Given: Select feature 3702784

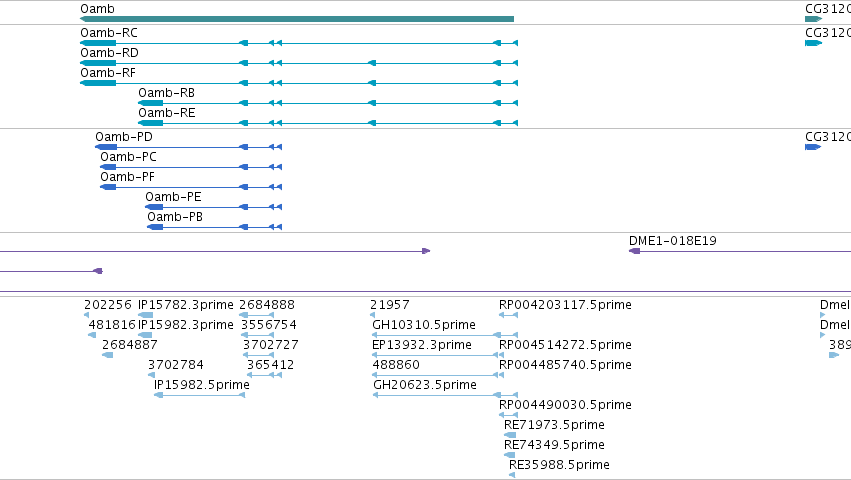Looking at the screenshot, I should point(176,365).
